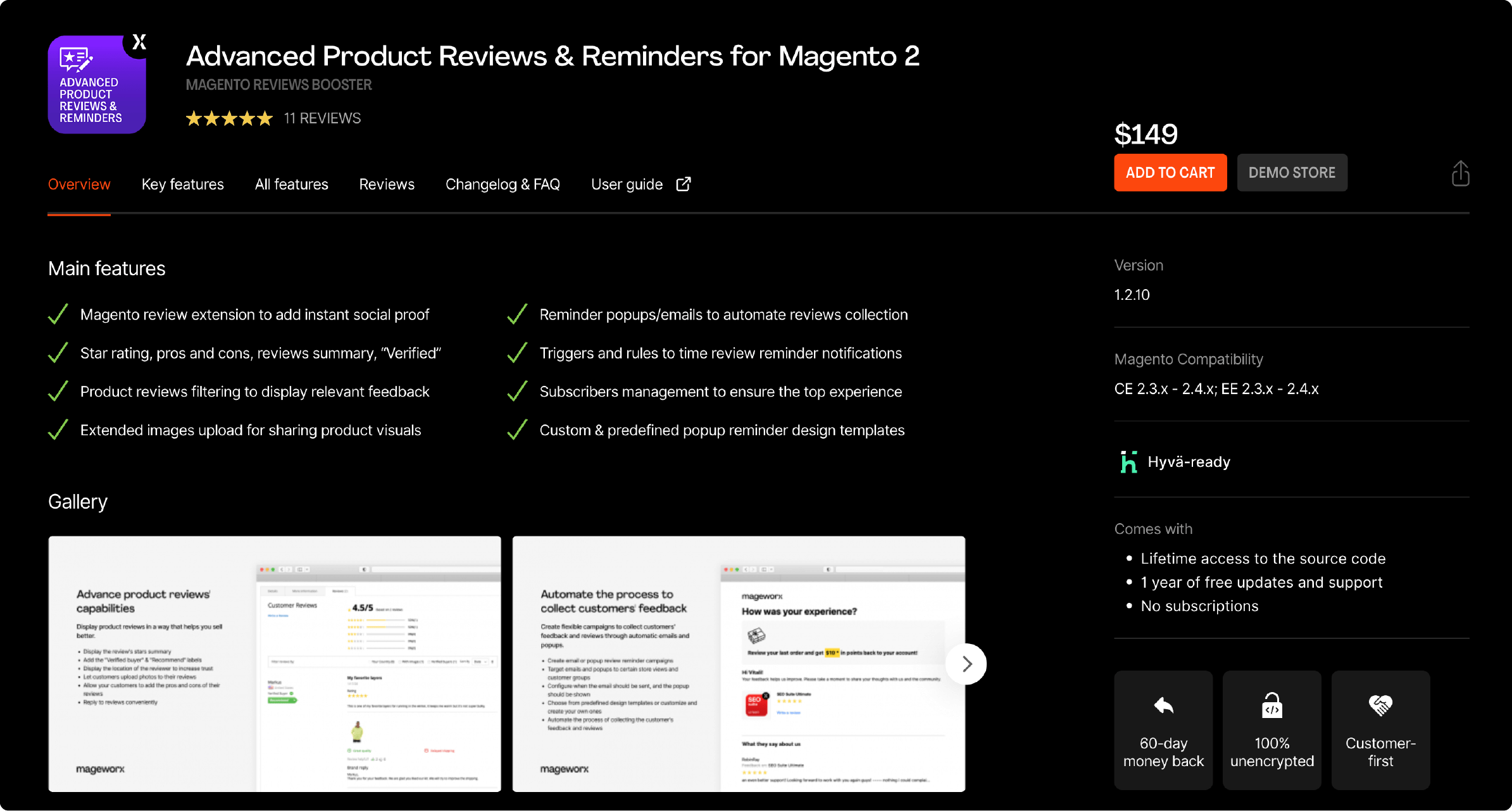Click the ADD TO CART button
Screen dimensions: 1512x811
tap(1168, 173)
